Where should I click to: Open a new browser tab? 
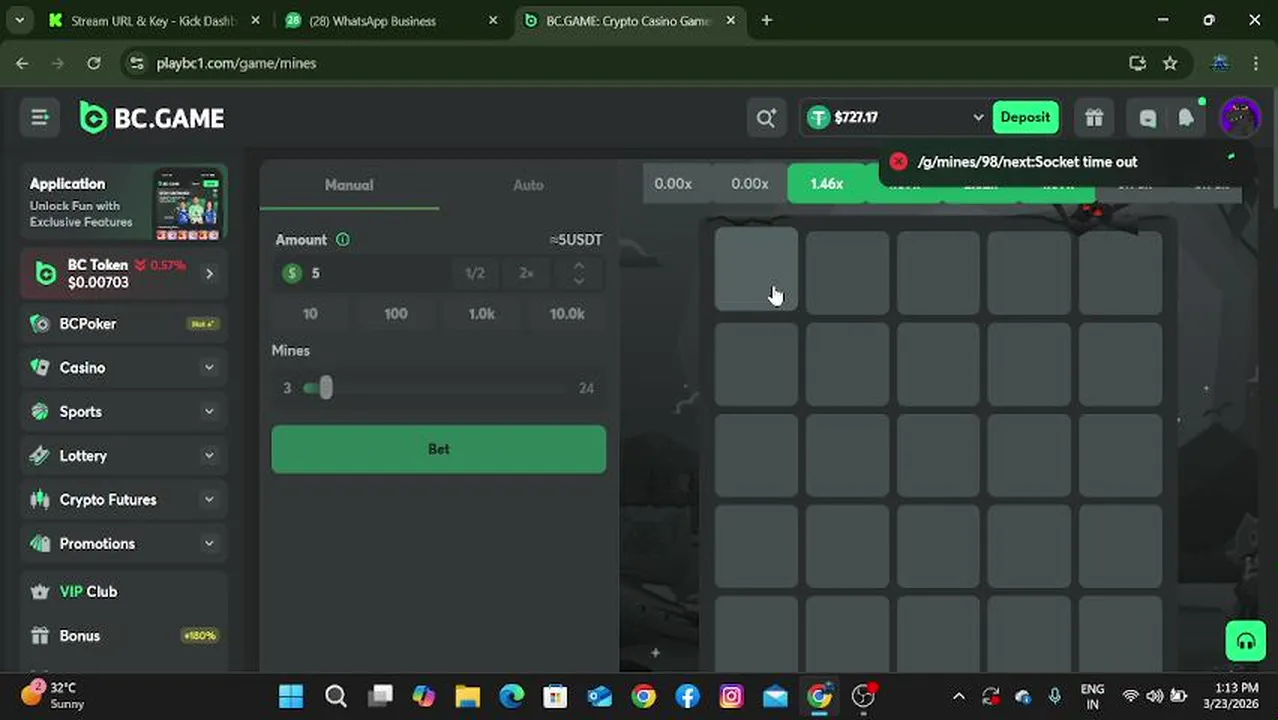[x=766, y=20]
